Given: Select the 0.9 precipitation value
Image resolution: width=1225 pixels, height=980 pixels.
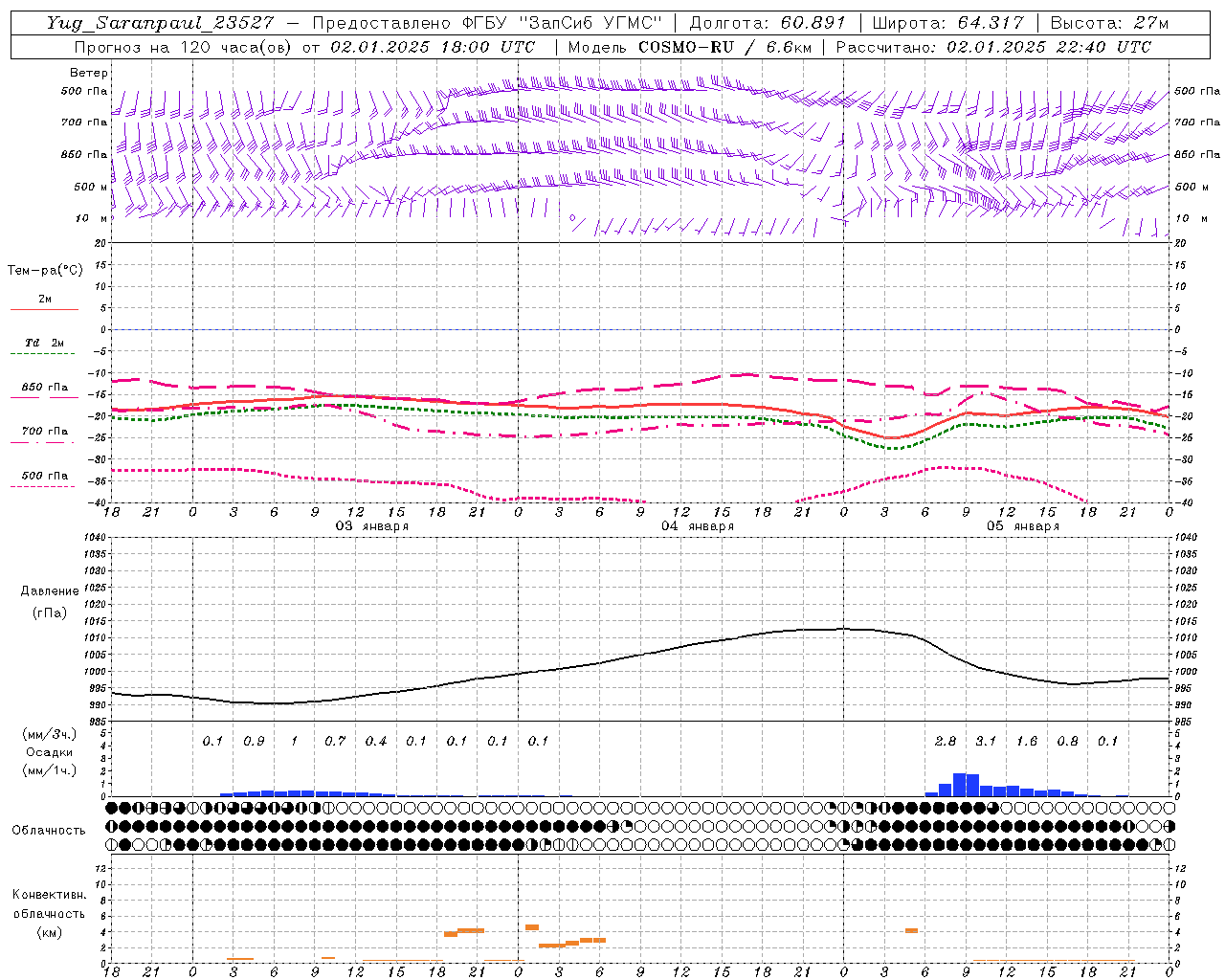Looking at the screenshot, I should coord(254,742).
